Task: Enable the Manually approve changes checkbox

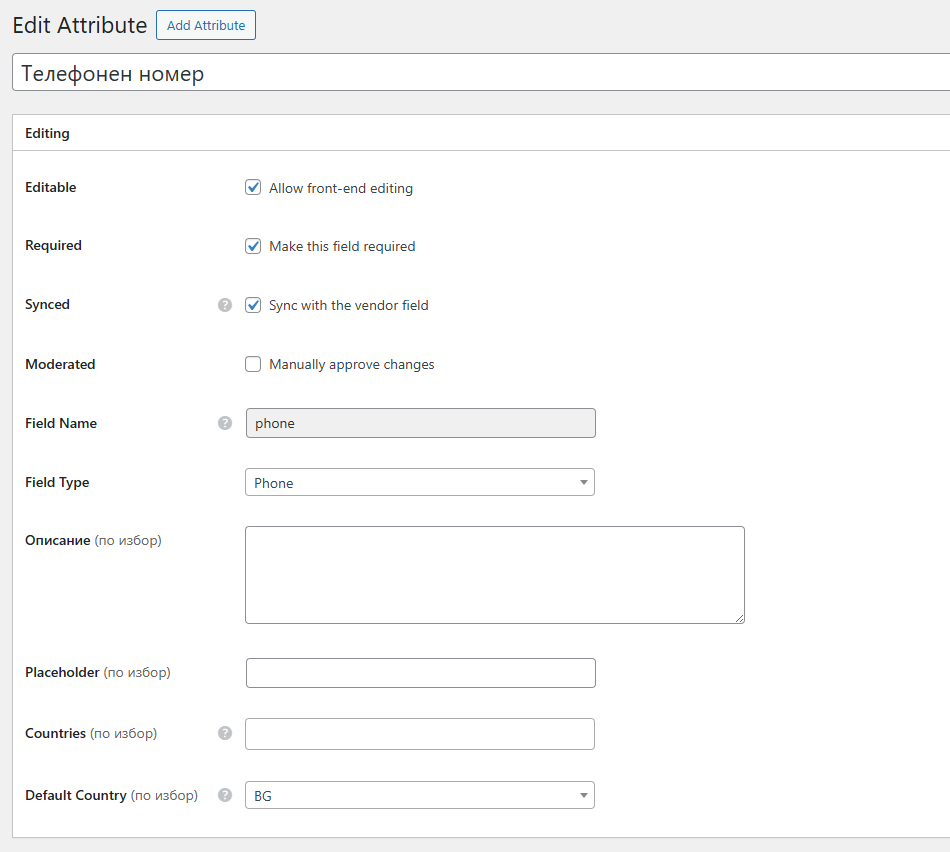Action: [253, 364]
